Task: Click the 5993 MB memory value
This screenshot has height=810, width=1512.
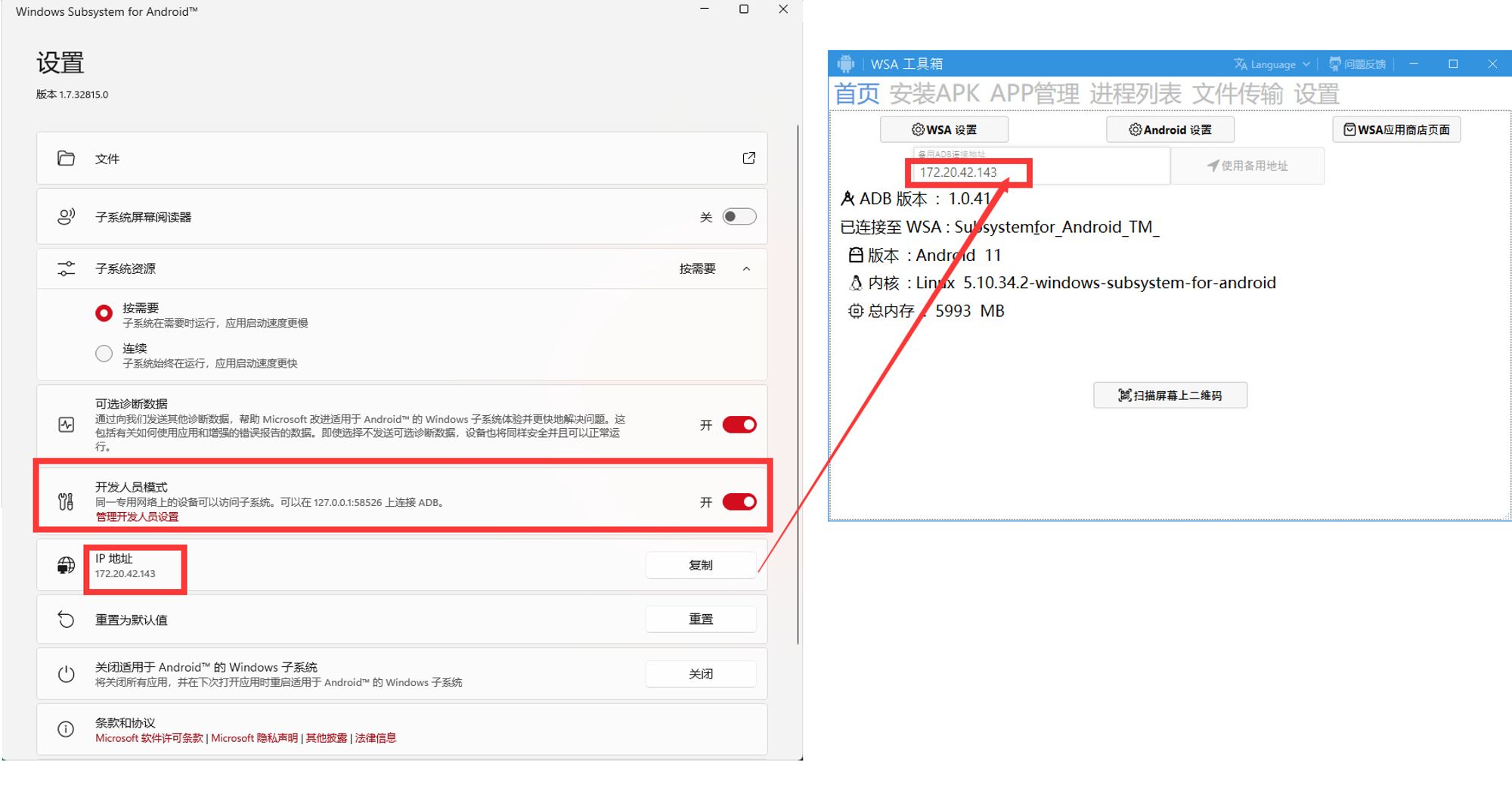Action: tap(970, 311)
